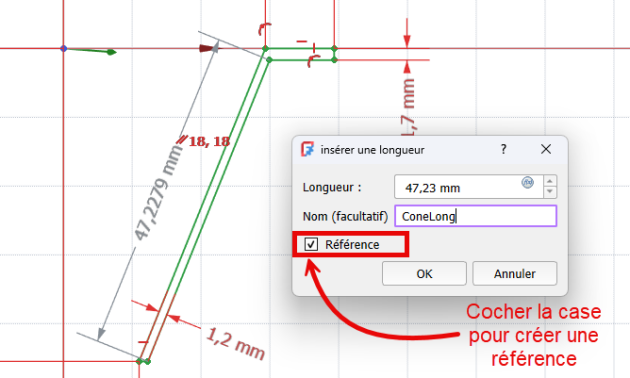Increase length with the spin up arrow
This screenshot has height=378, width=630.
550,181
